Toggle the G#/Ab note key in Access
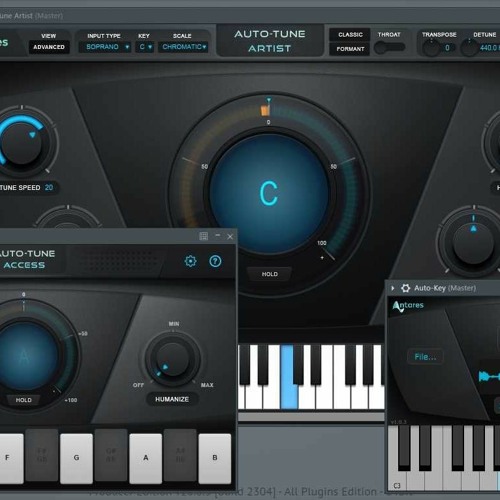The width and height of the screenshot is (500, 500). tap(111, 455)
